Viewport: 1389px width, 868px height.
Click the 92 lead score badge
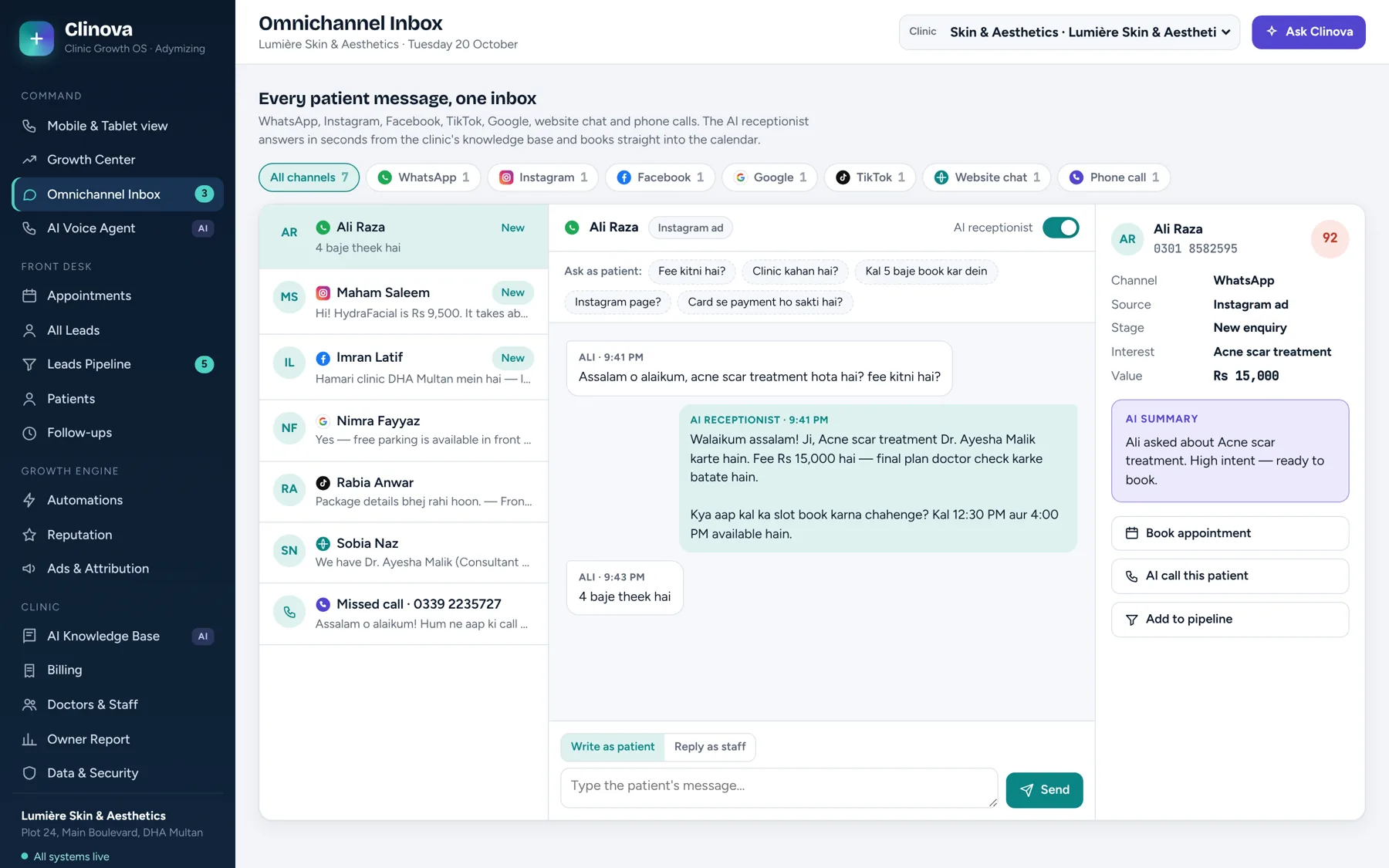pos(1330,238)
